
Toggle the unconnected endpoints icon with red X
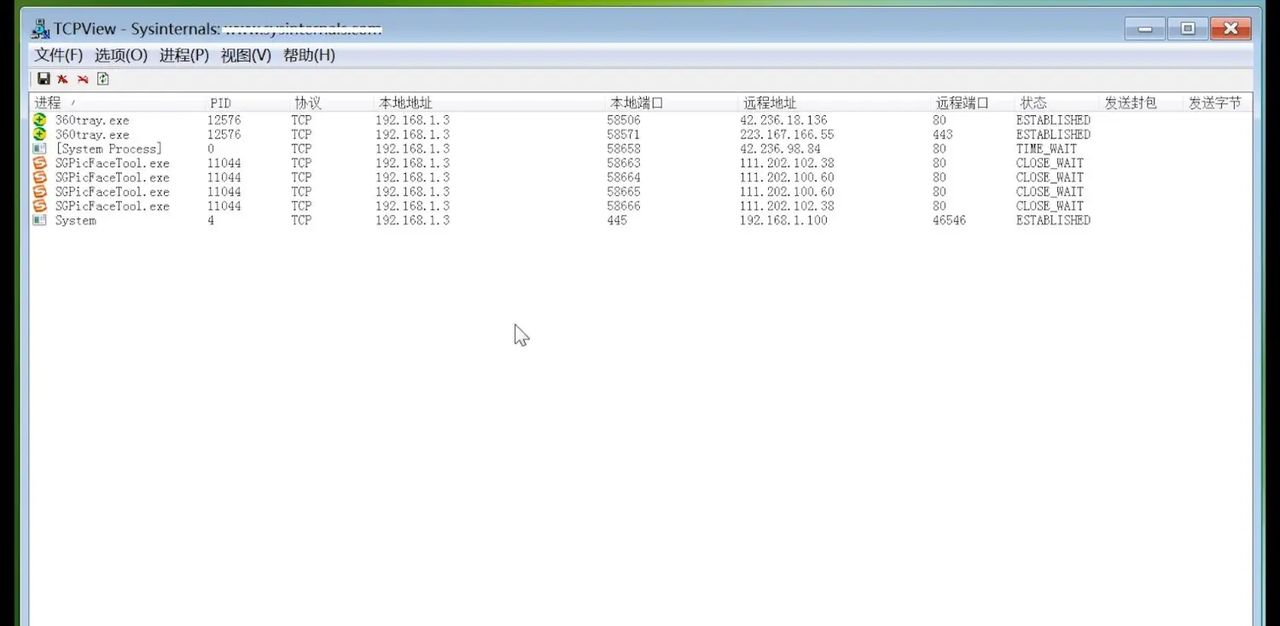[x=83, y=79]
